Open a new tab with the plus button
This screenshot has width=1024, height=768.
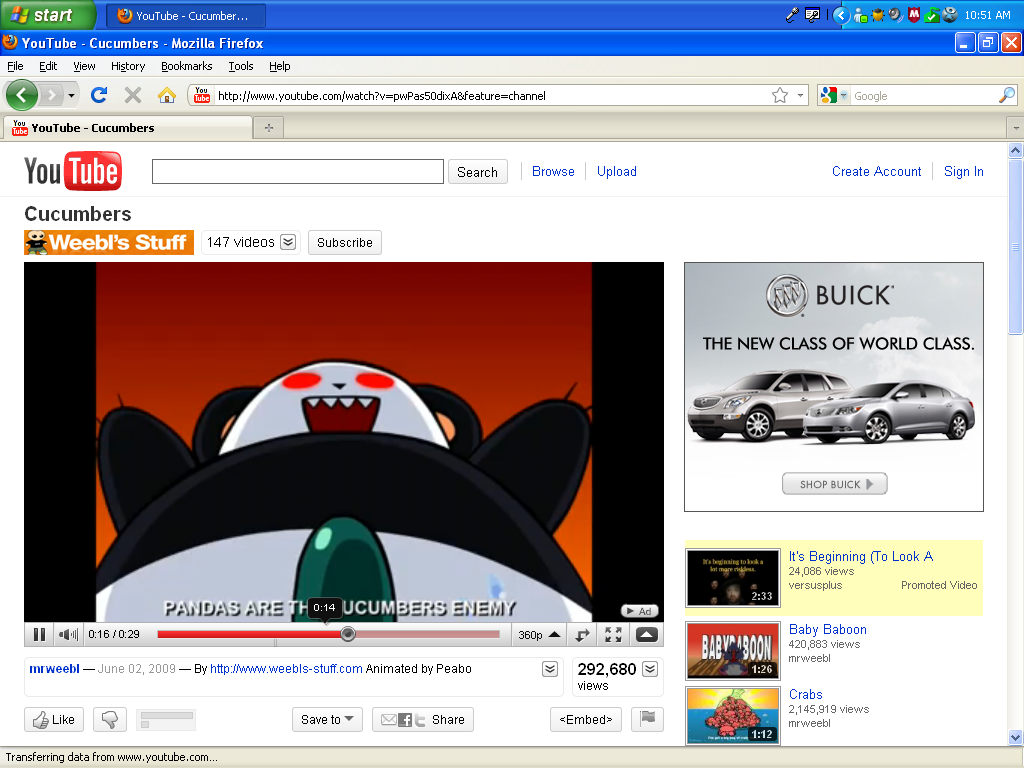(x=268, y=128)
